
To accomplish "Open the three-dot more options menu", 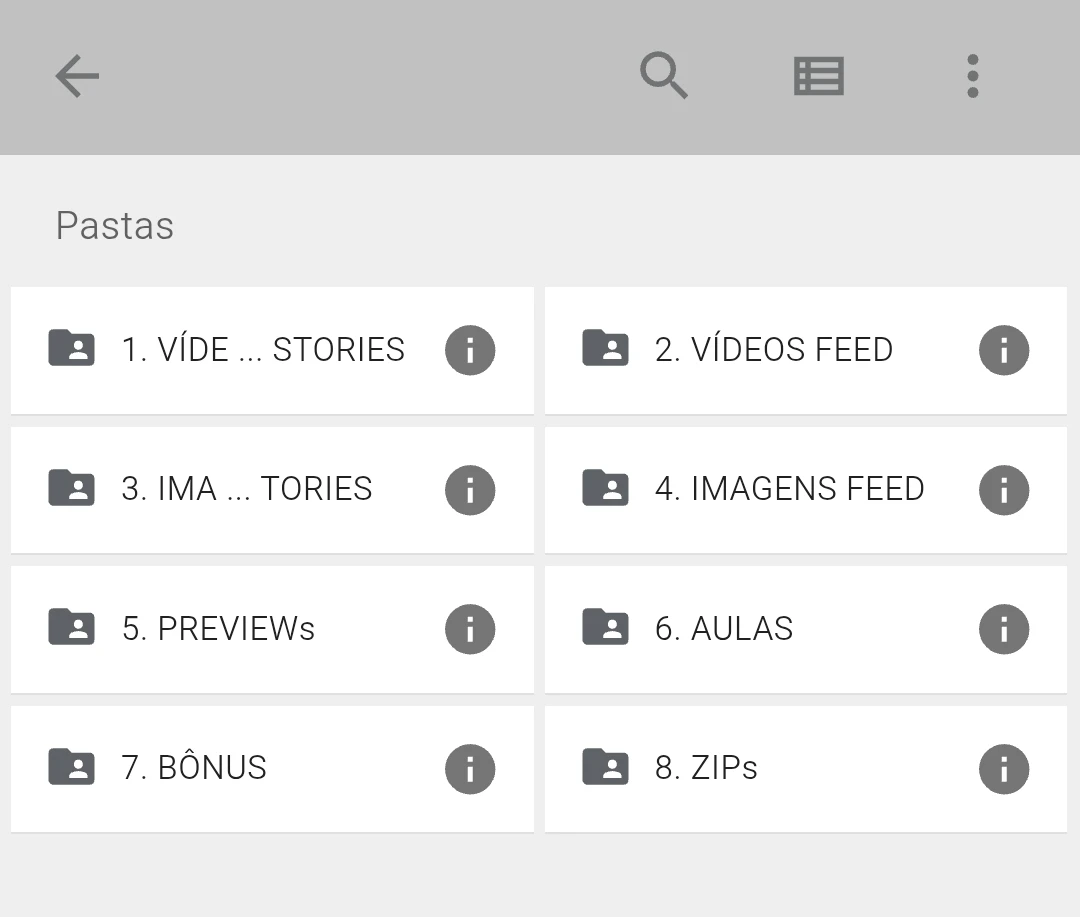I will pos(972,76).
